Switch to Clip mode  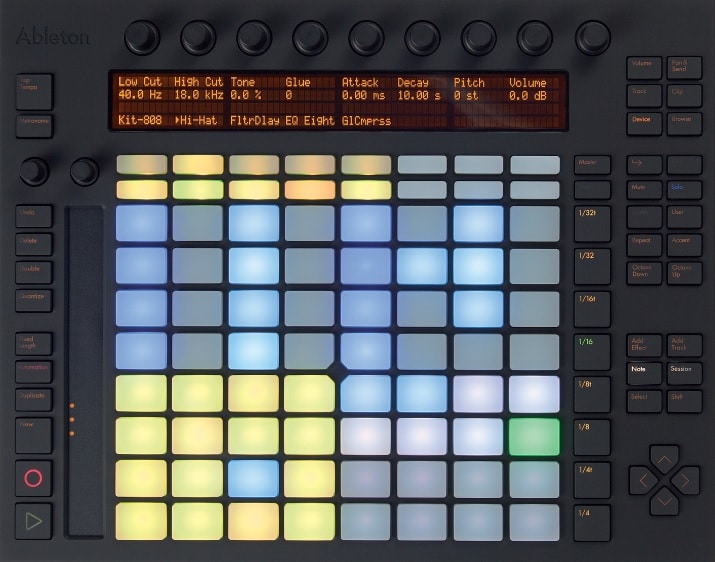pos(684,96)
